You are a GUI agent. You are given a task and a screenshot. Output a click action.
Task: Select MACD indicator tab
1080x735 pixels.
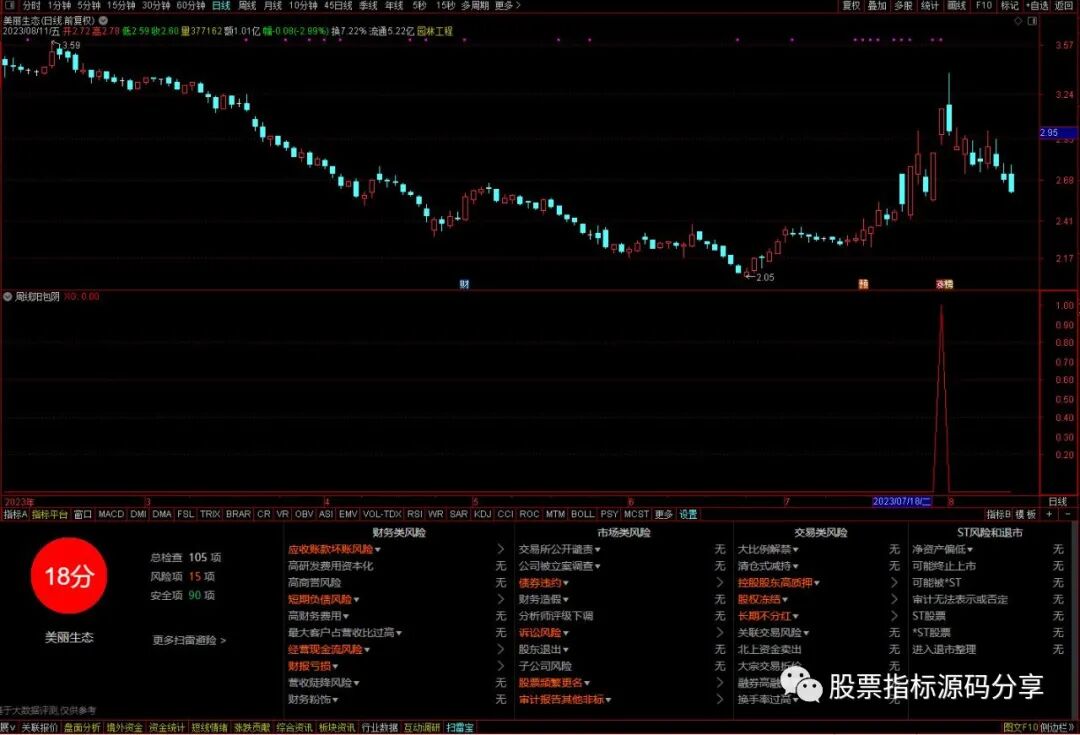click(111, 514)
